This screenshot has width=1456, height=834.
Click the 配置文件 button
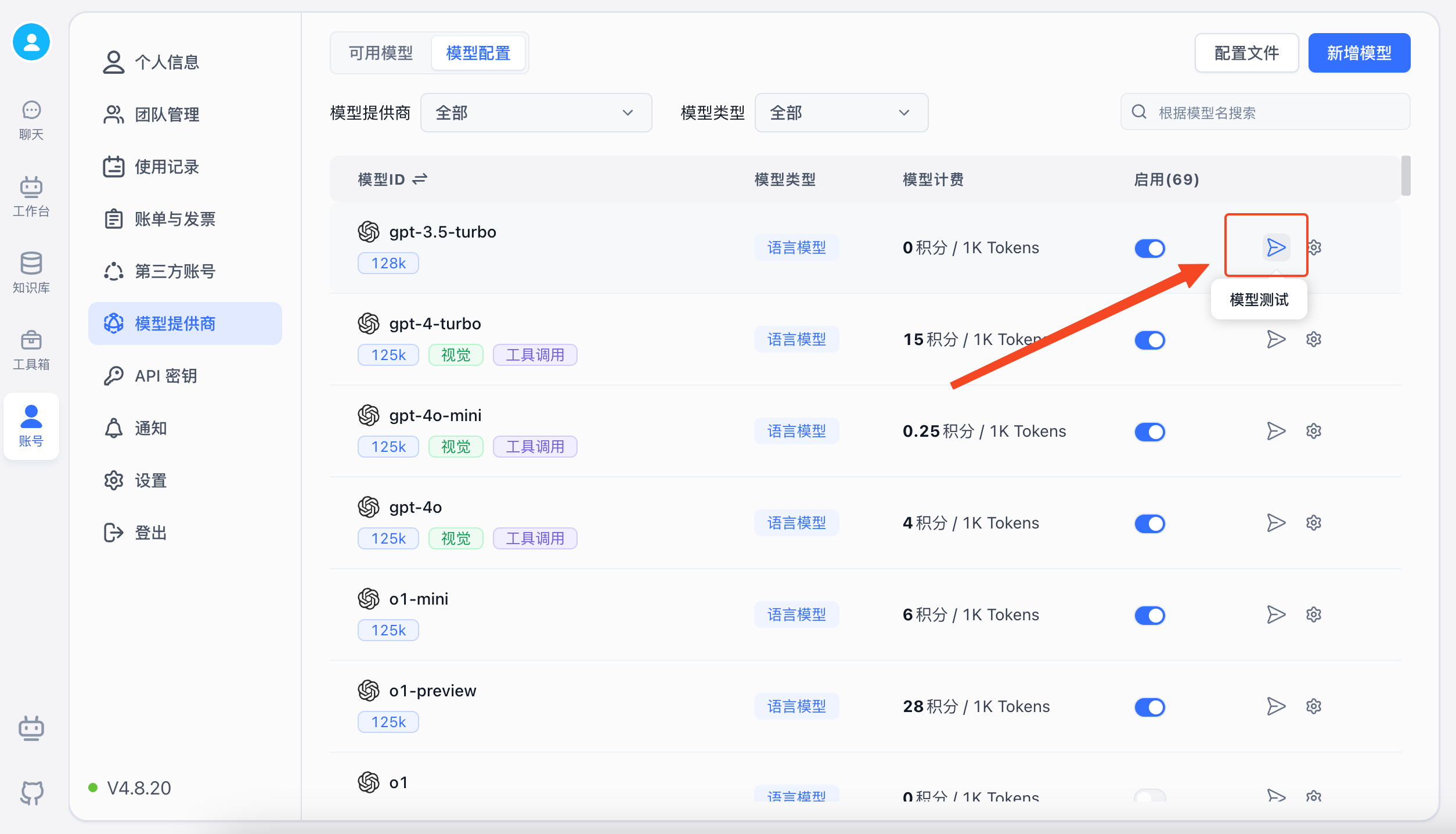1246,53
